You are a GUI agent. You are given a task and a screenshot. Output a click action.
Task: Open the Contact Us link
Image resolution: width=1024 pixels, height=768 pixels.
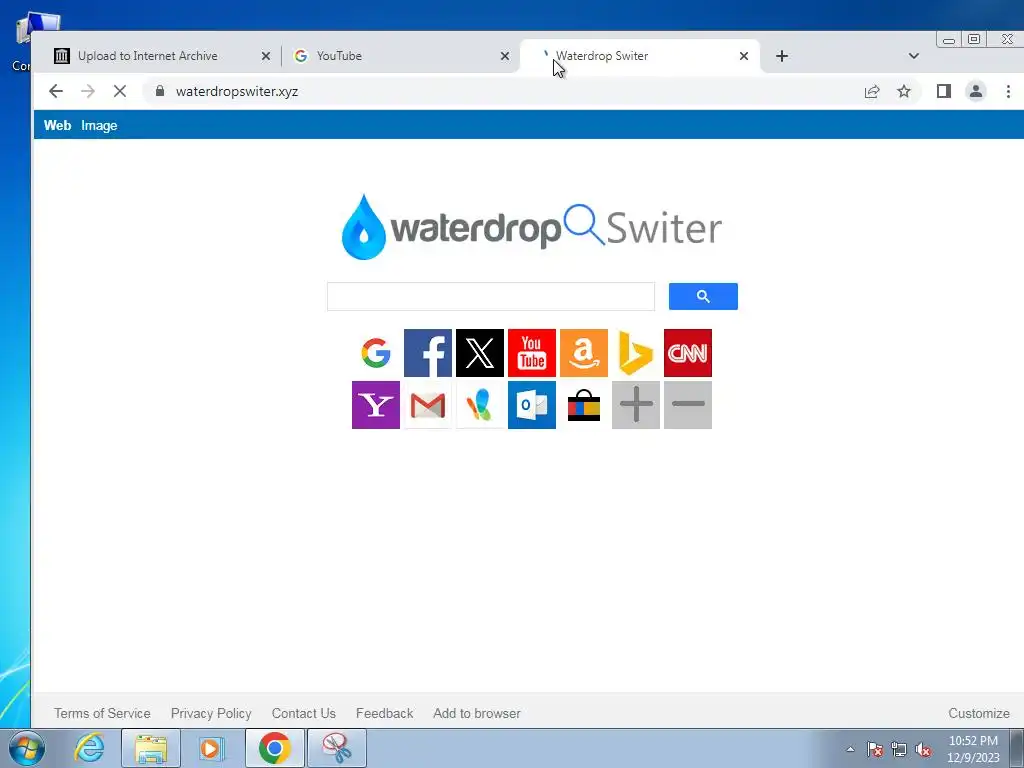pos(304,713)
